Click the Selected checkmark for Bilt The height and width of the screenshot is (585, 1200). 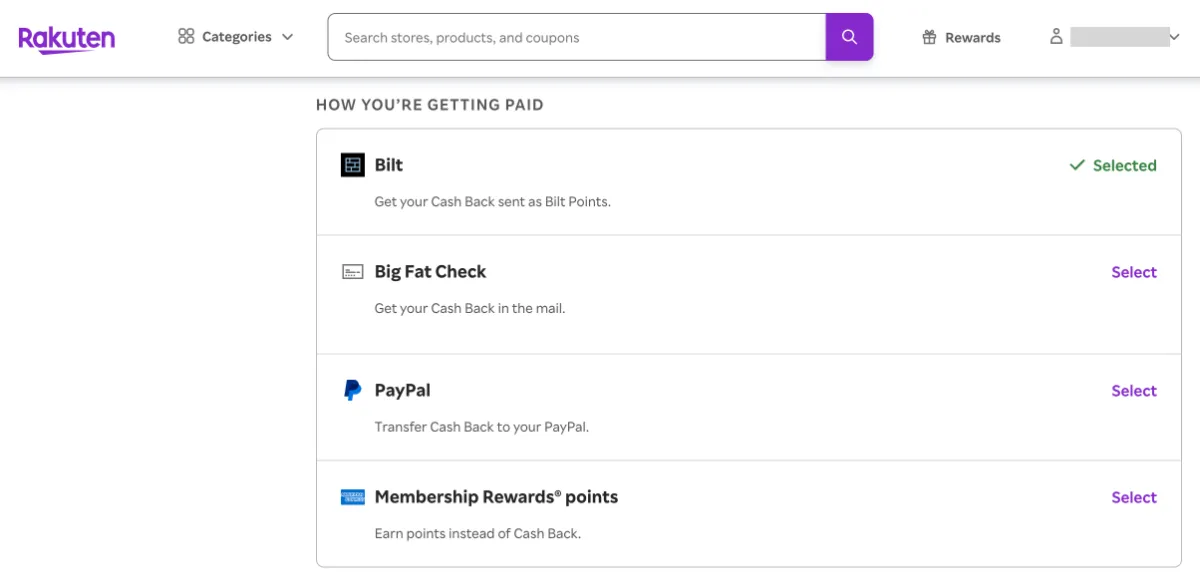tap(1077, 166)
